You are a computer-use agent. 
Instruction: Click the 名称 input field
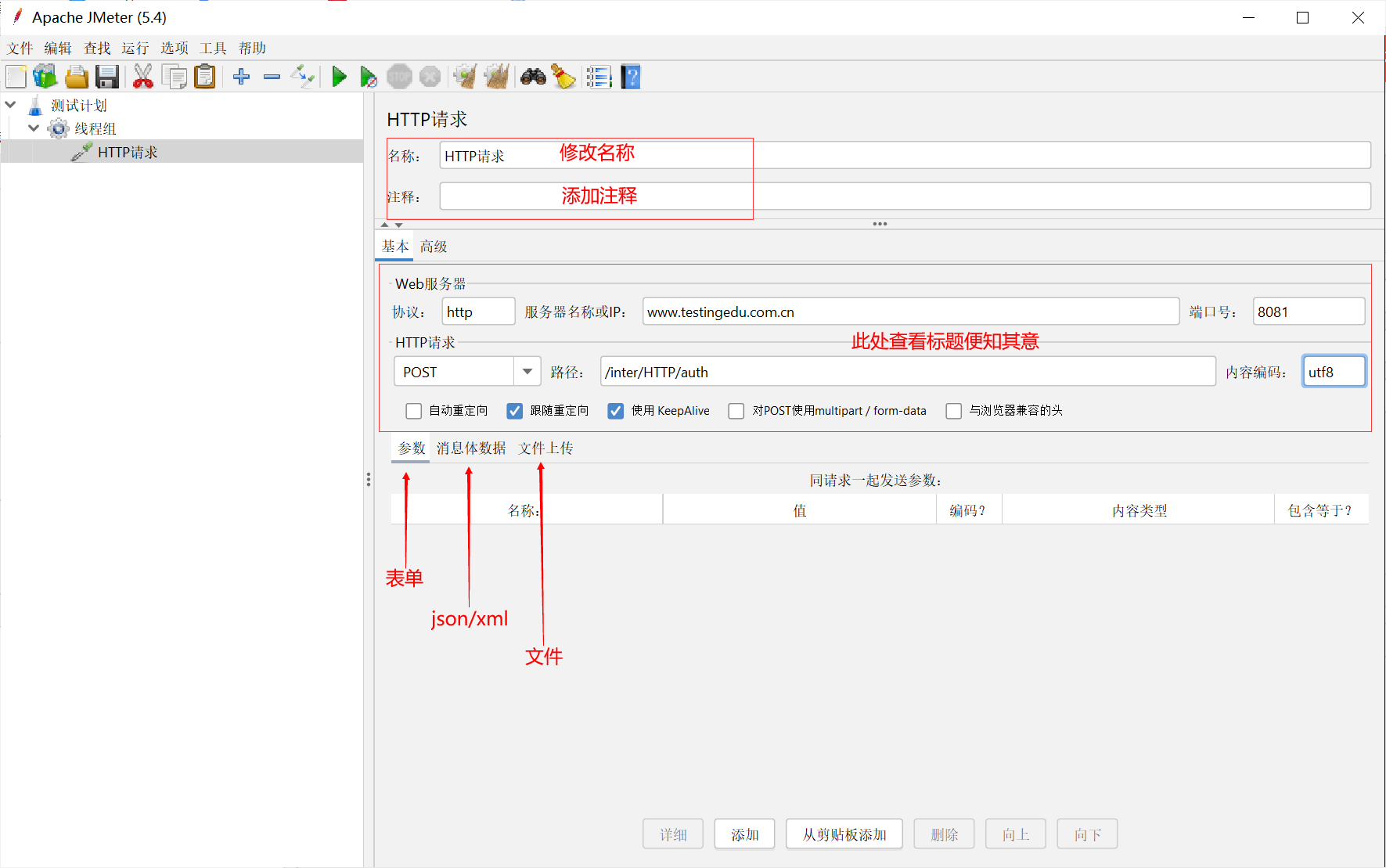point(905,155)
